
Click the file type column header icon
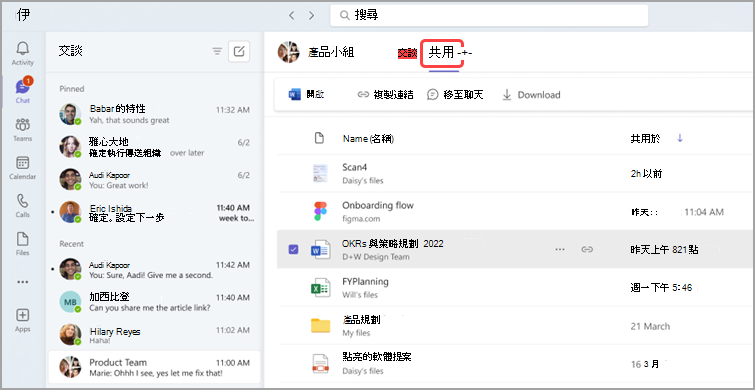click(318, 139)
